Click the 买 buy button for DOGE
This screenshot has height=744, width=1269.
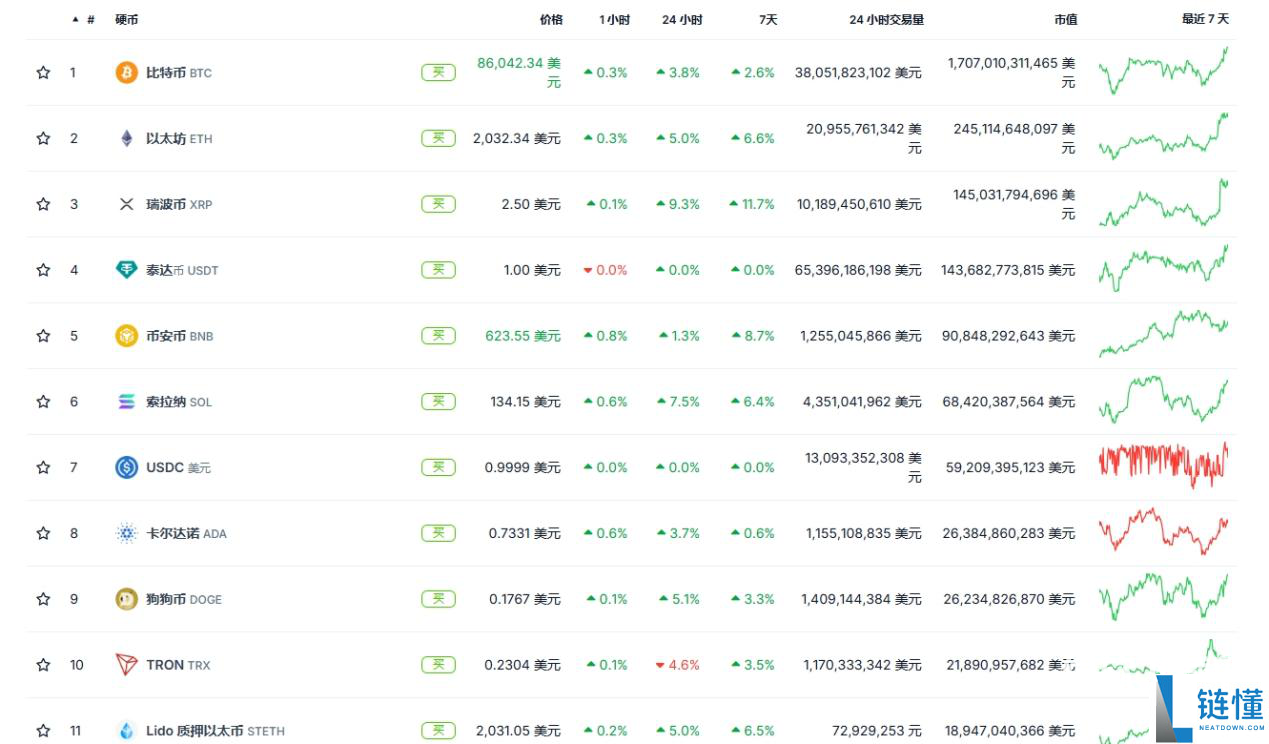[438, 599]
